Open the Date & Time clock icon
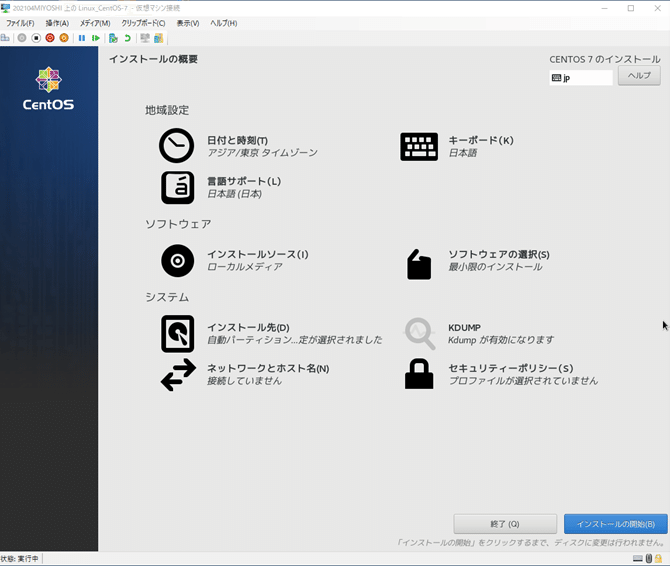The image size is (670, 566). tap(176, 145)
